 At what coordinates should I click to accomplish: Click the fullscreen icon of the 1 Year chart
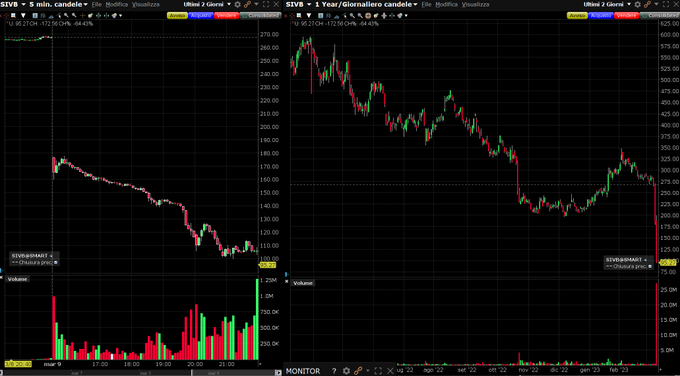(666, 4)
